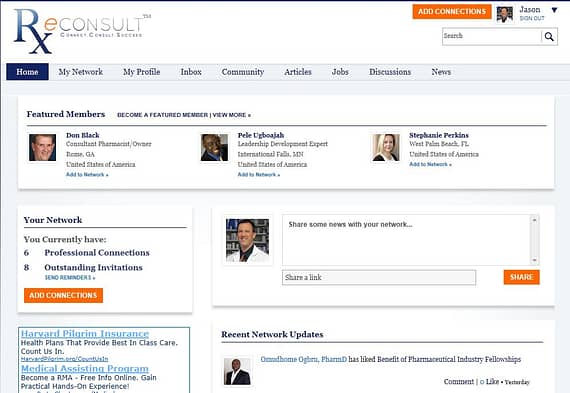Open Pele Ugboajah's profile photo
Viewport: 570px width, 393px height.
[214, 148]
